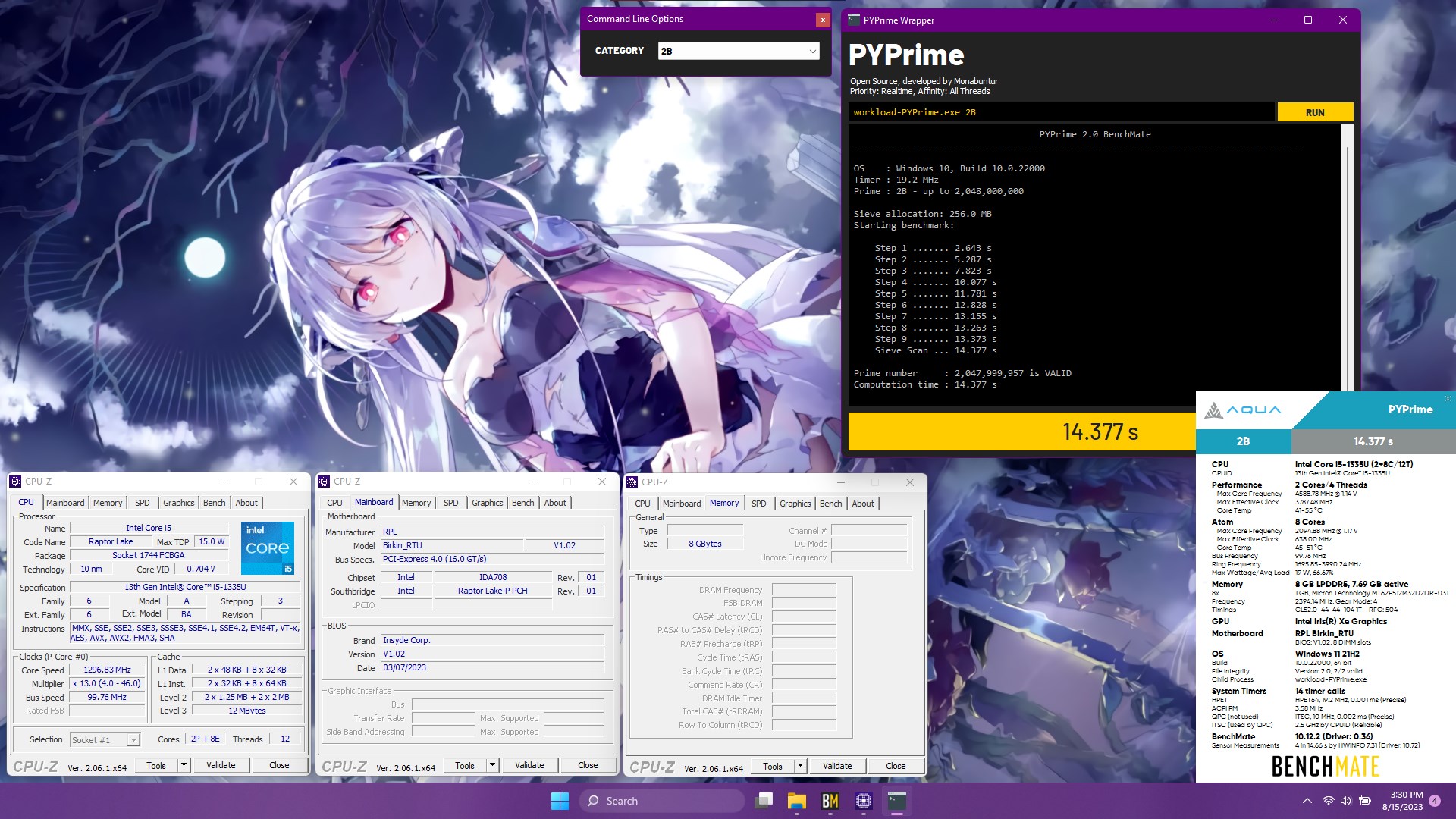
Task: Click the 14.377 s result tile in BenchMate
Action: click(1373, 441)
